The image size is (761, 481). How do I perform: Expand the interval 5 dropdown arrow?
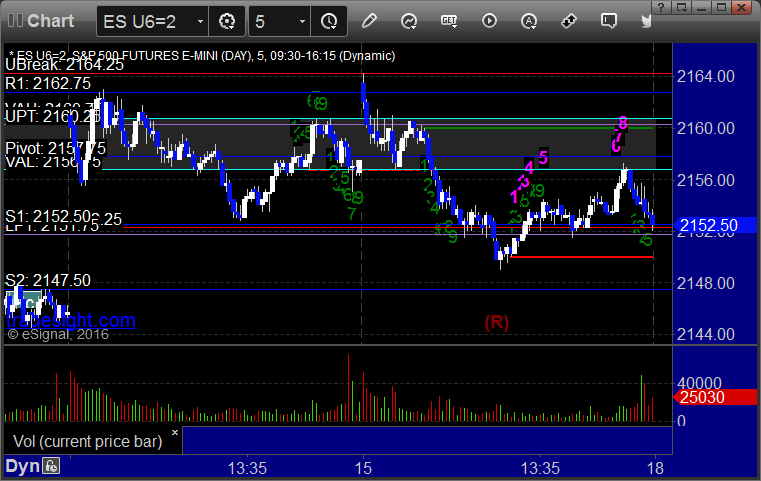[302, 21]
